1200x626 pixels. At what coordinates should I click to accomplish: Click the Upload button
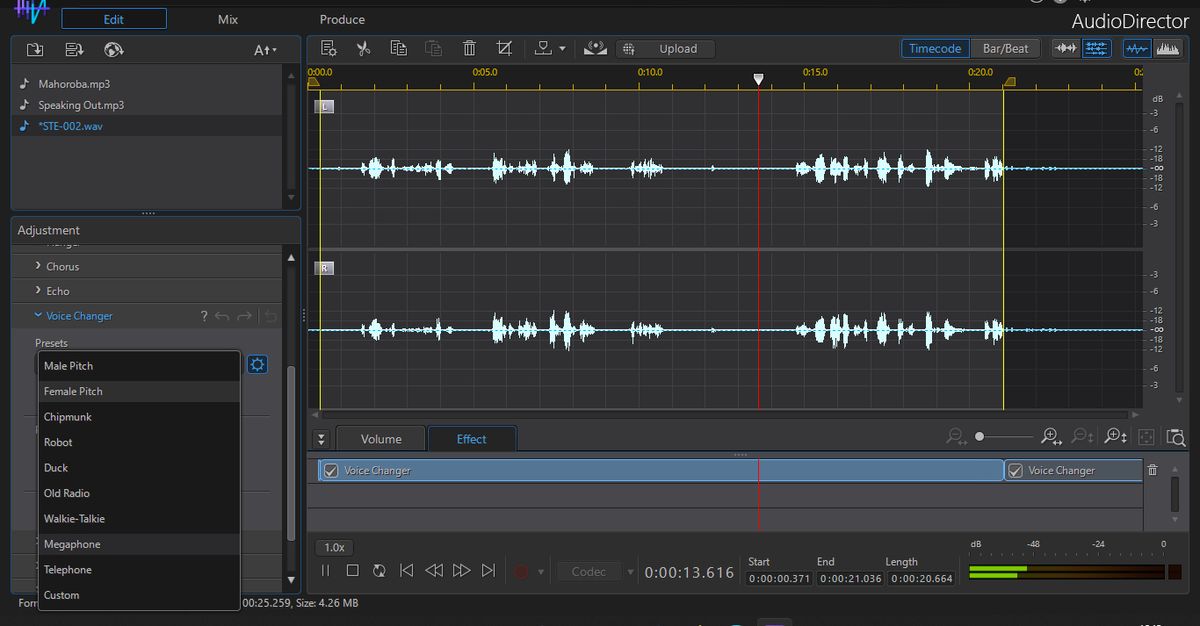click(x=678, y=48)
